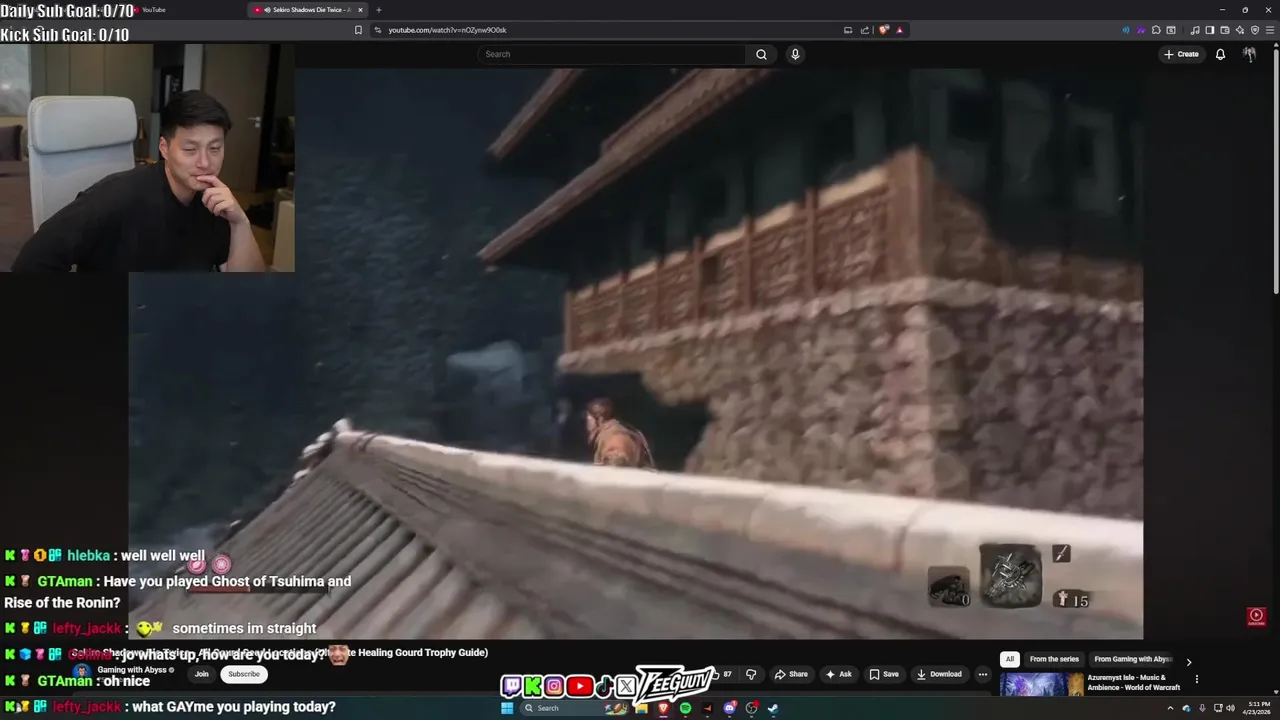Open the browser extensions puzzle icon
The height and width of the screenshot is (720, 1280).
pos(1156,30)
